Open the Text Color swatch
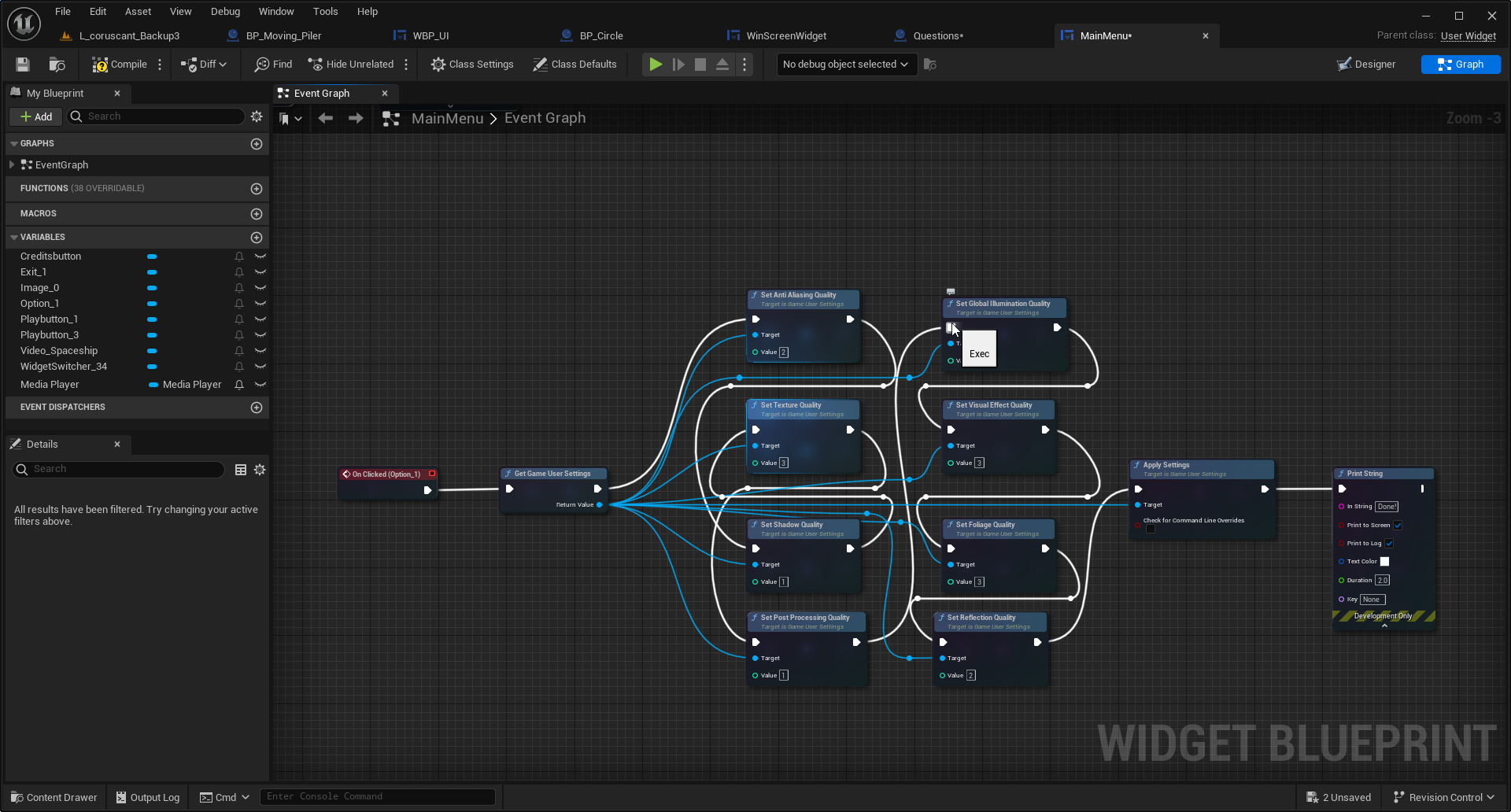1511x812 pixels. click(1384, 562)
